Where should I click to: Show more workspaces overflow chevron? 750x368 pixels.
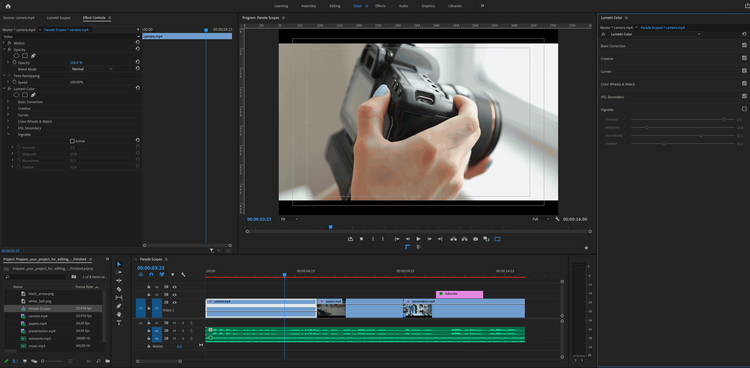tap(482, 6)
